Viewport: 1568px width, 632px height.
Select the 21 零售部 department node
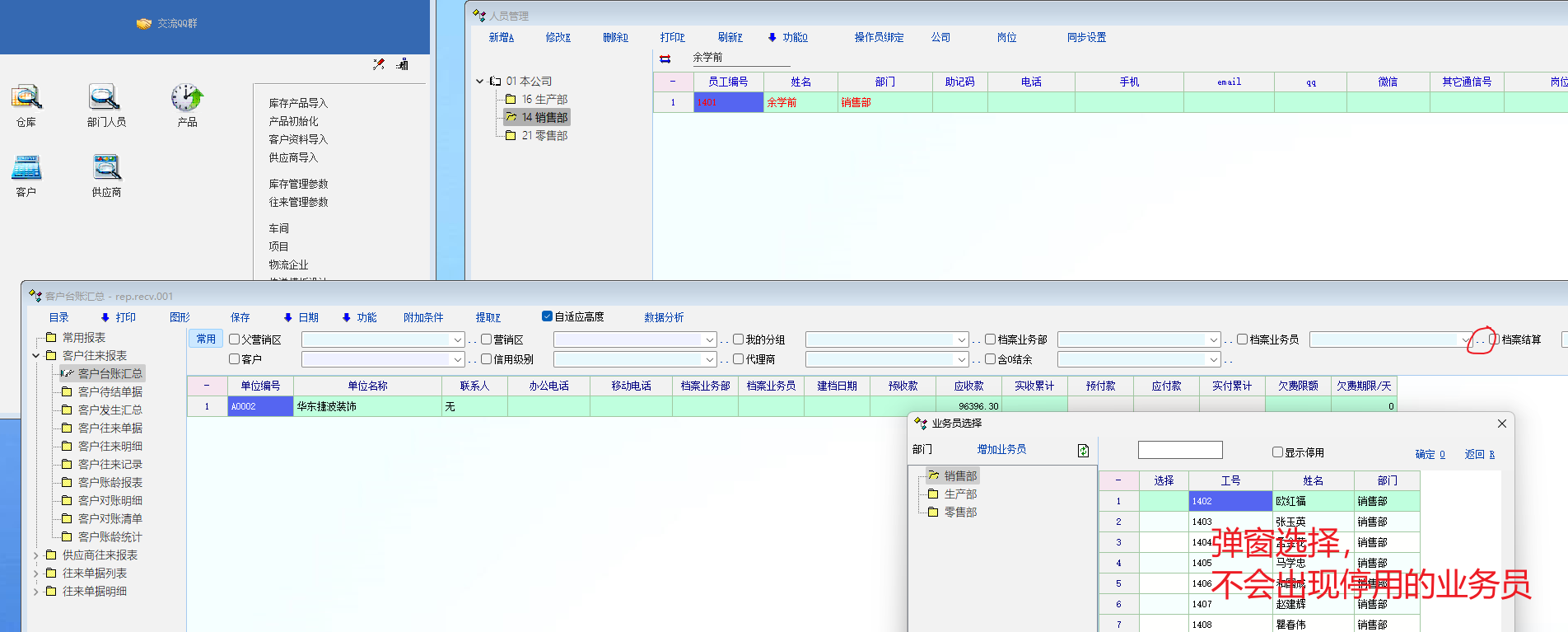[544, 136]
